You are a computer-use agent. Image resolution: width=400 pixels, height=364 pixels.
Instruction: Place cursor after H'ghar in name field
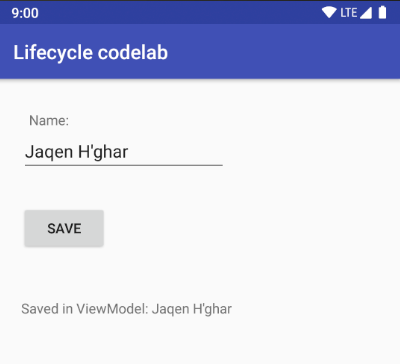[130, 152]
